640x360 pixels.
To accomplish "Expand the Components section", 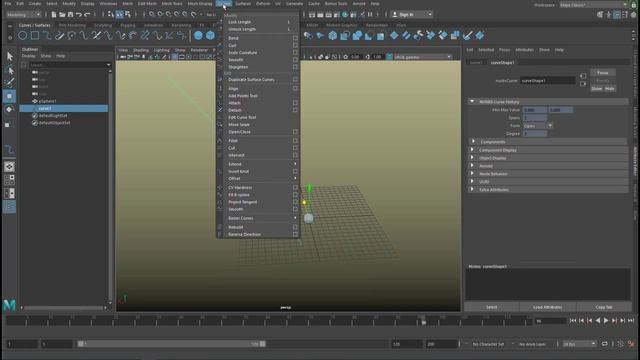I will pyautogui.click(x=547, y=142).
